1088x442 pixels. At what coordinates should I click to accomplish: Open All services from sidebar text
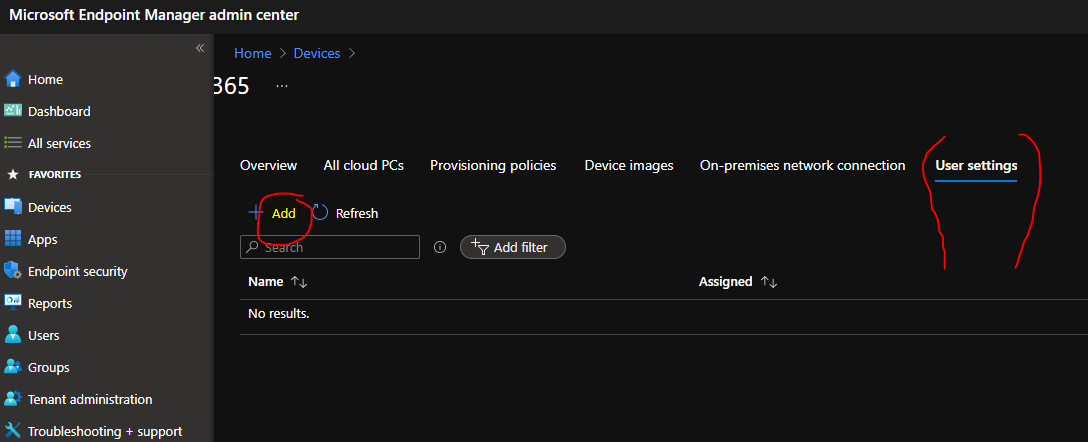pos(59,144)
